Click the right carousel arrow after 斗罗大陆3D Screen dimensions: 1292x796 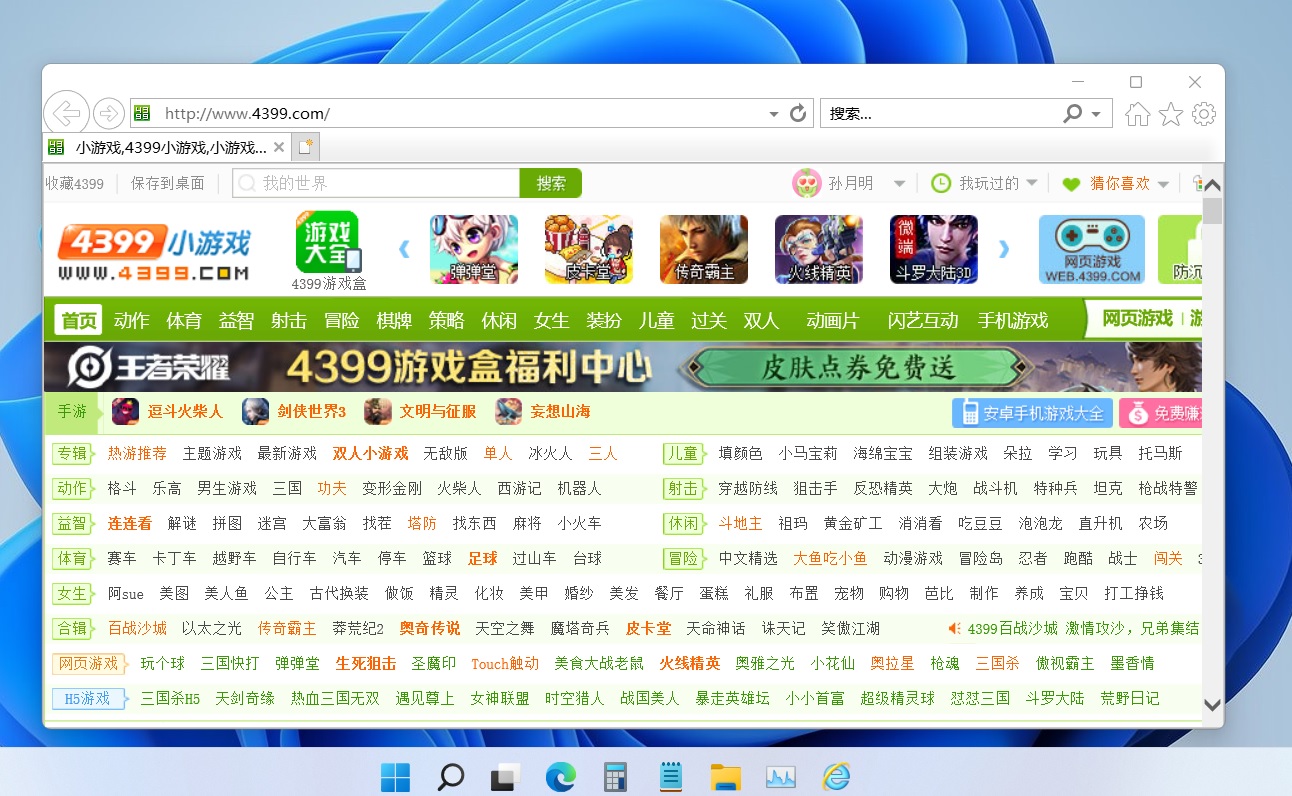pyautogui.click(x=1004, y=249)
